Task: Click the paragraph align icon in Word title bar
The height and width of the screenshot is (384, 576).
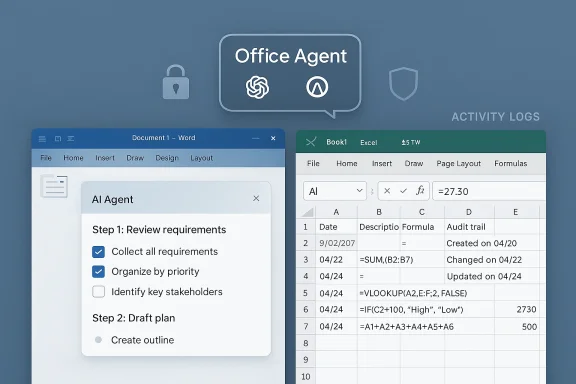Action: (x=71, y=139)
